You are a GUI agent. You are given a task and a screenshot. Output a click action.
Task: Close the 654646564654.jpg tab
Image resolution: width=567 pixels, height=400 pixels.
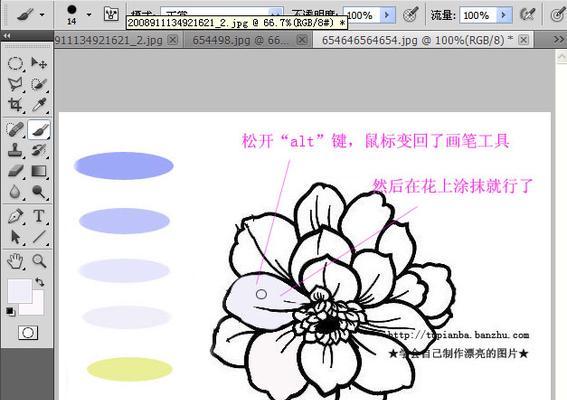click(x=523, y=39)
